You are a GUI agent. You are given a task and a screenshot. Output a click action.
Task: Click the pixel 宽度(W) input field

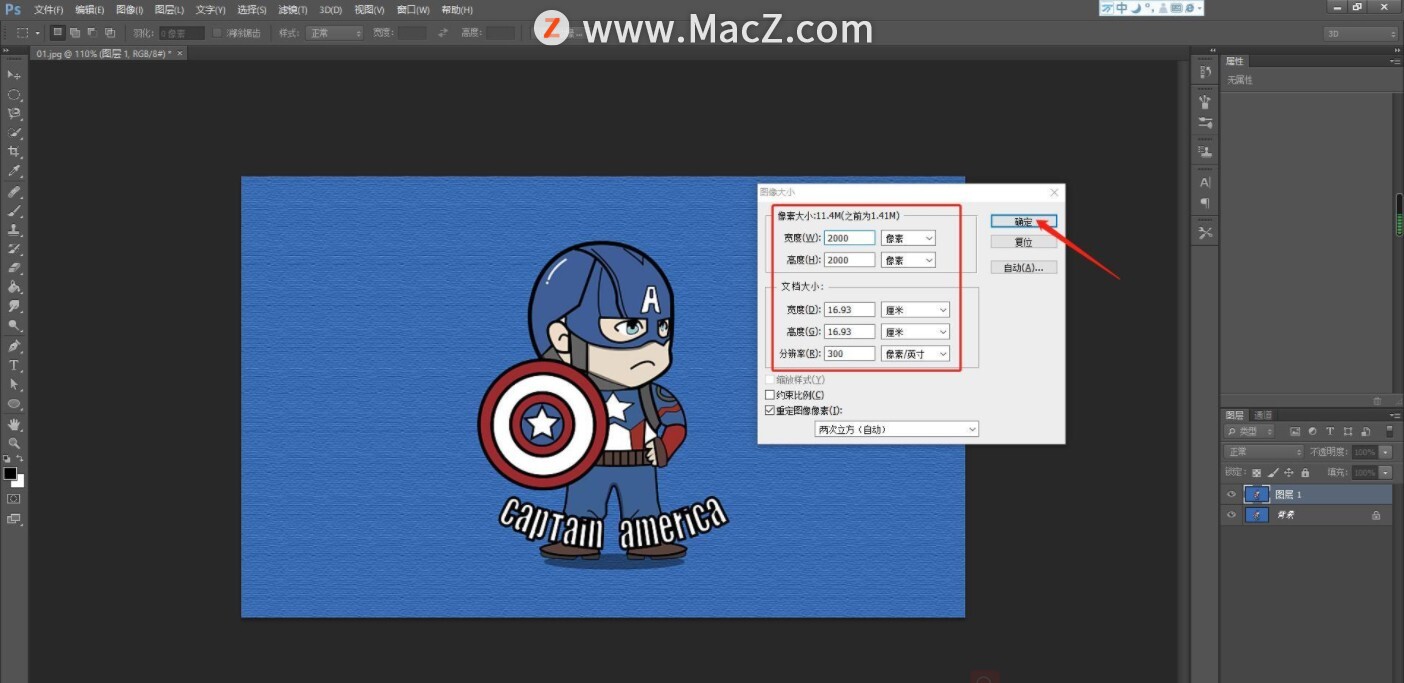tap(850, 238)
